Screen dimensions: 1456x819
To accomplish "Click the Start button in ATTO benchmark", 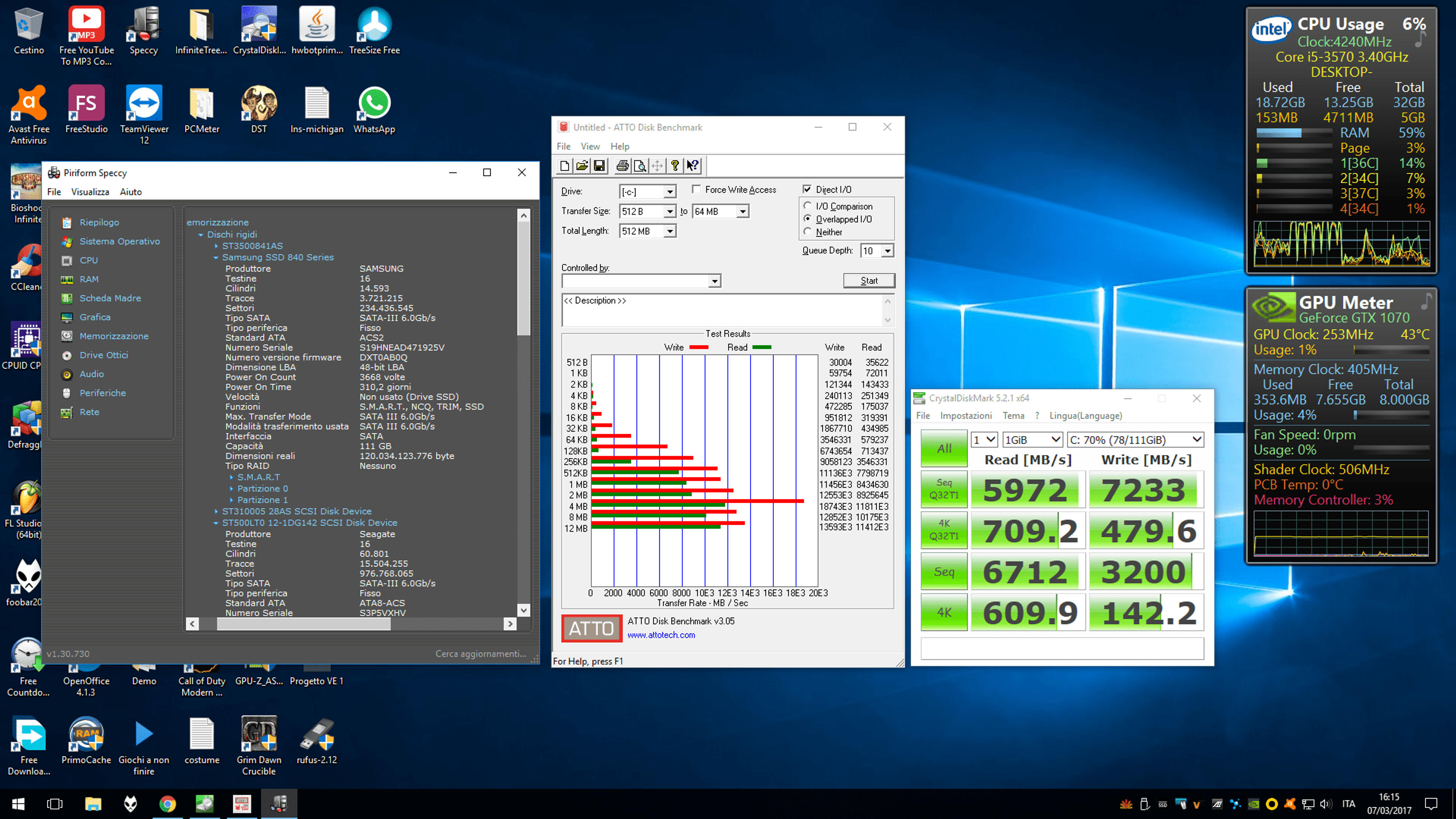I will point(869,280).
